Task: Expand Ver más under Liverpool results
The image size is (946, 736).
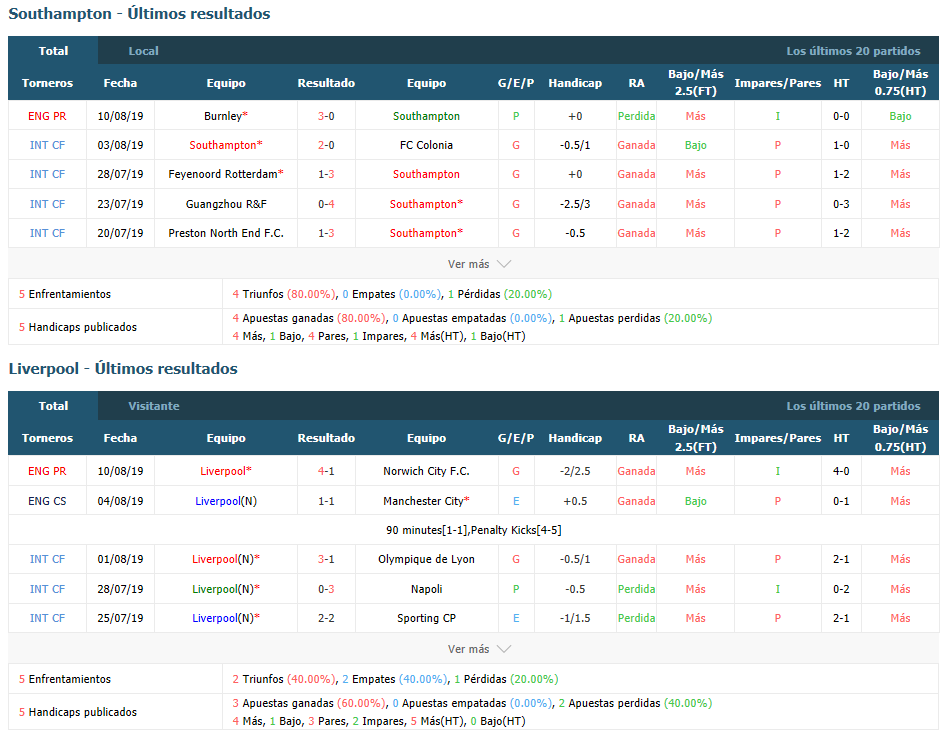Action: tap(479, 649)
